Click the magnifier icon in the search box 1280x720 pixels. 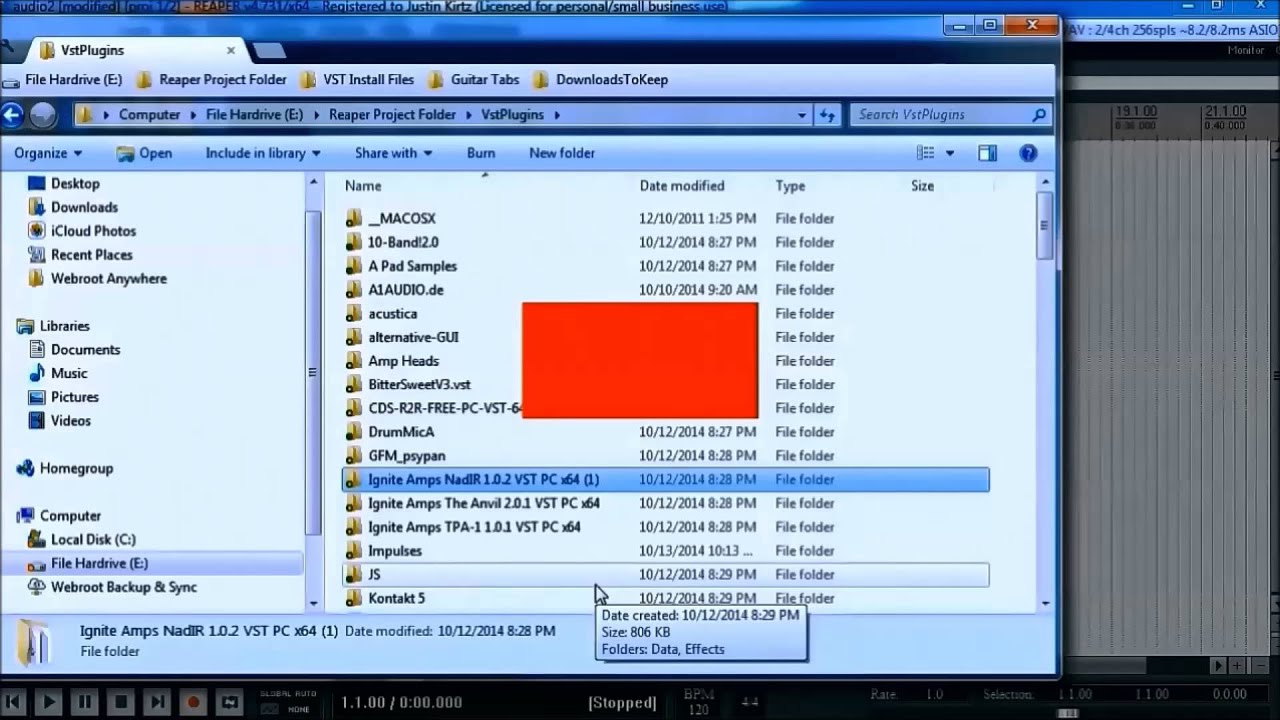click(x=1040, y=115)
